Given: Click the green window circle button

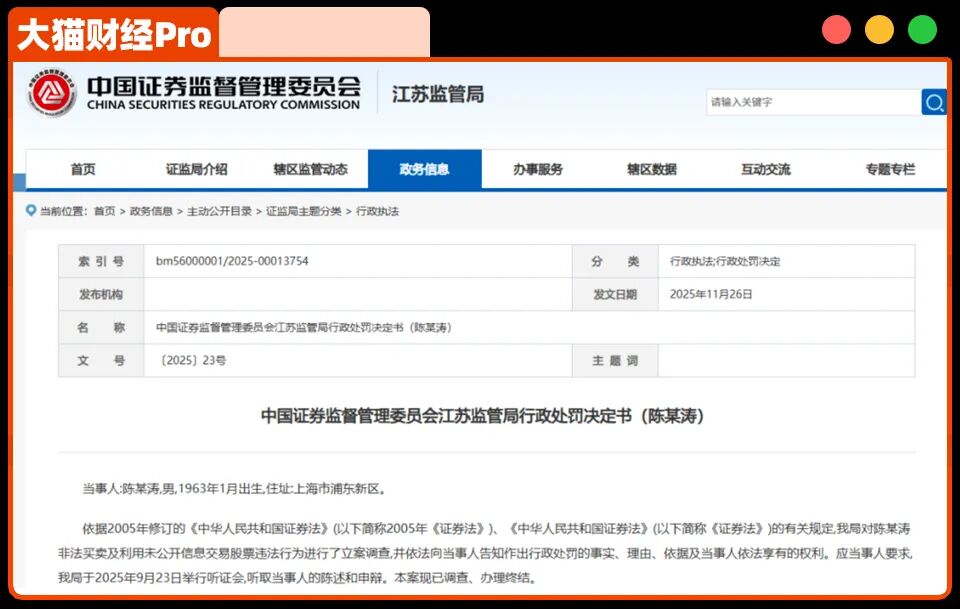Looking at the screenshot, I should coord(922,30).
